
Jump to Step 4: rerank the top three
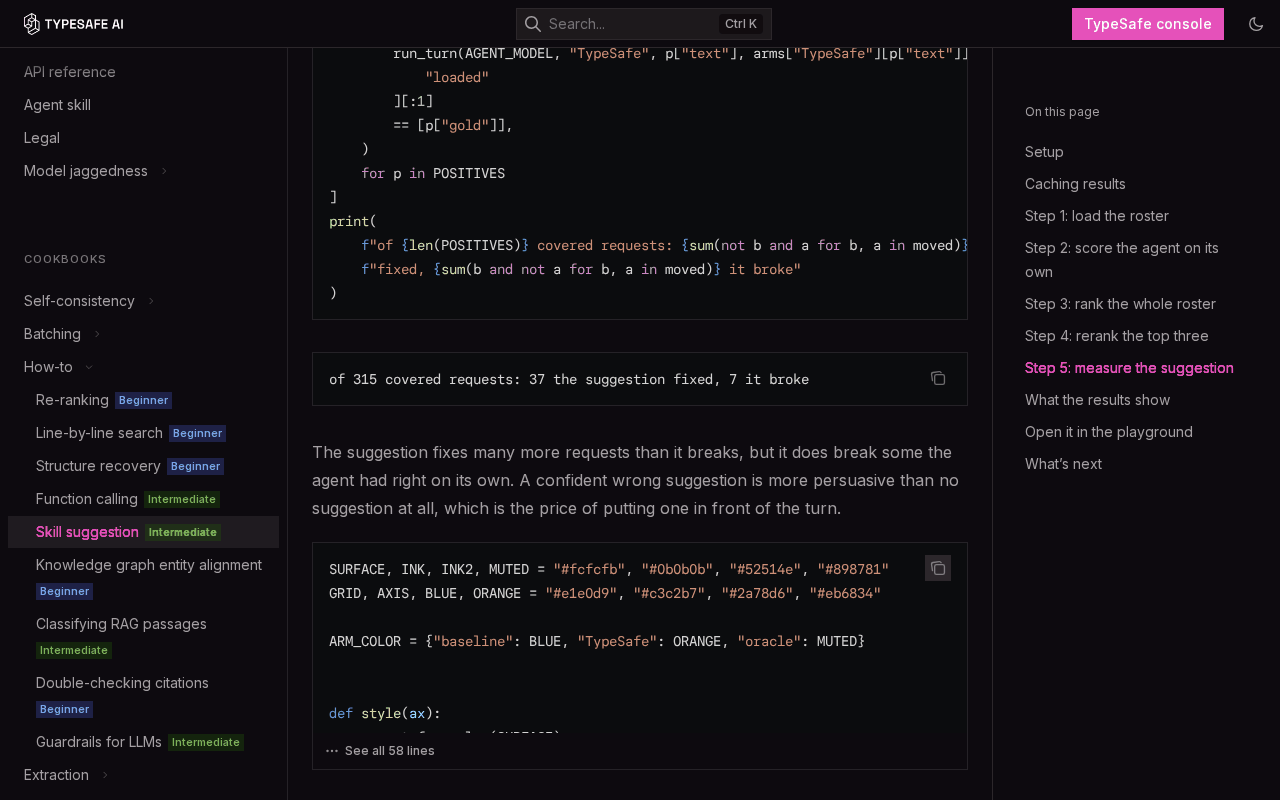pyautogui.click(x=1117, y=336)
